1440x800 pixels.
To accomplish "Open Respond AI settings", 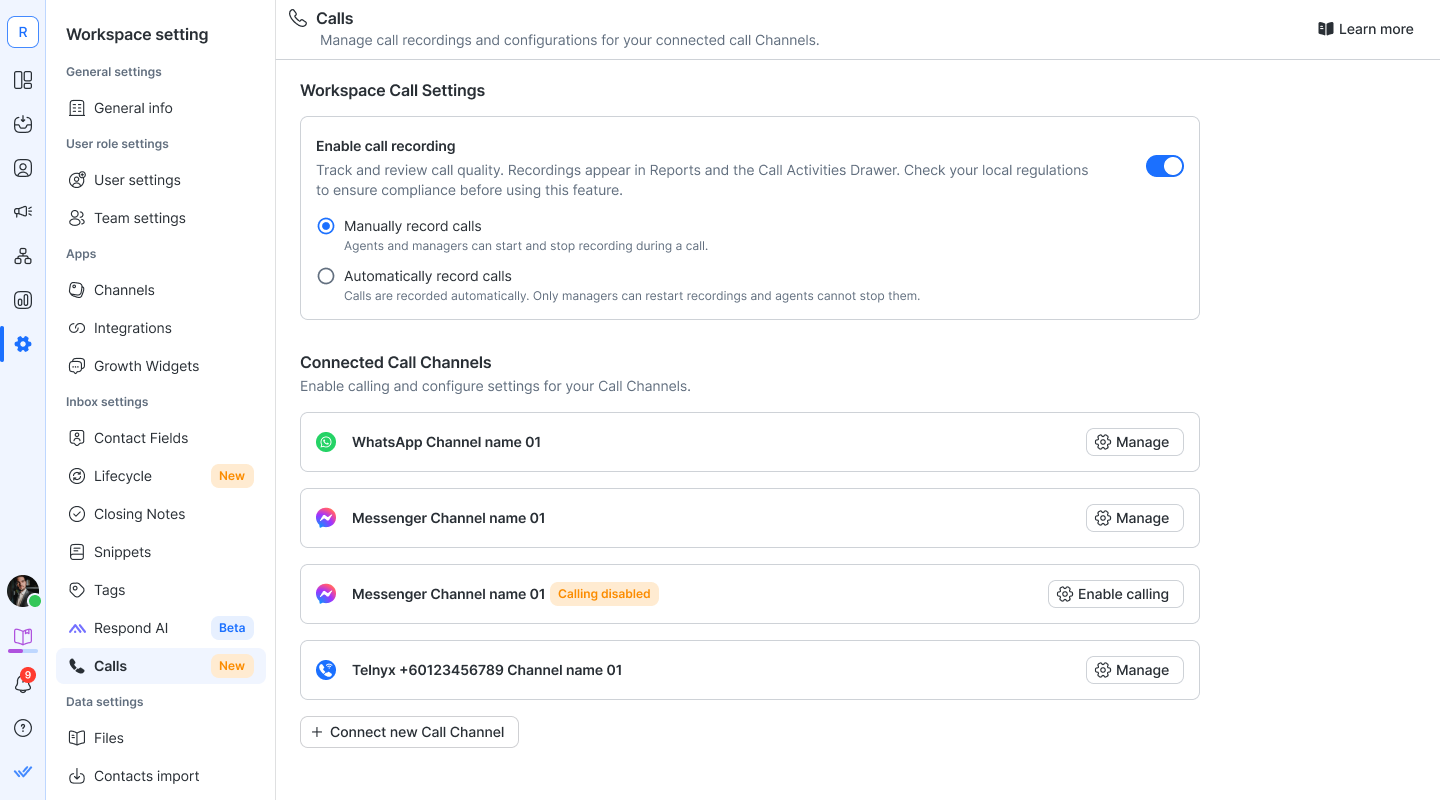I will (131, 628).
